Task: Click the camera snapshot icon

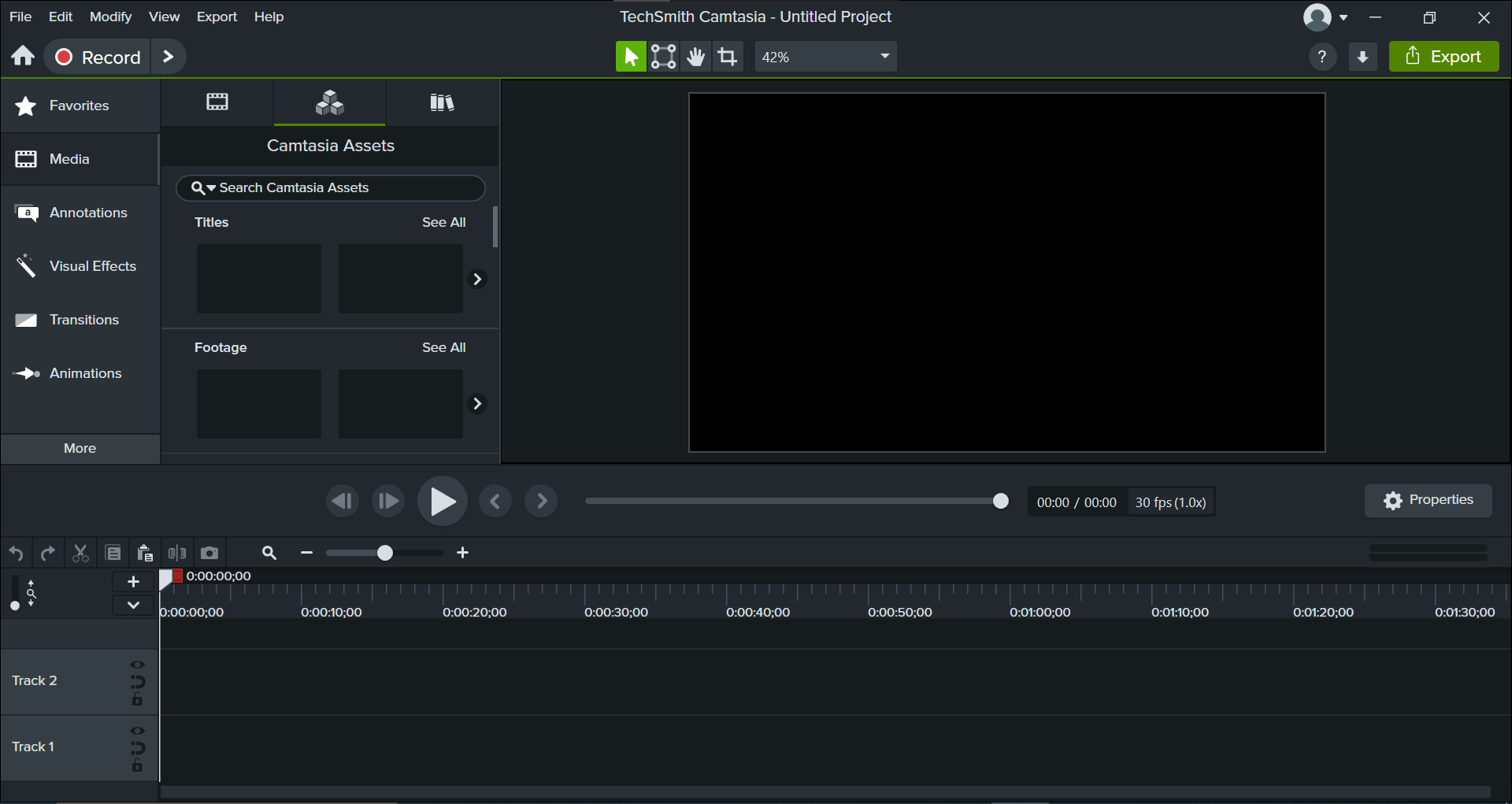Action: click(209, 553)
